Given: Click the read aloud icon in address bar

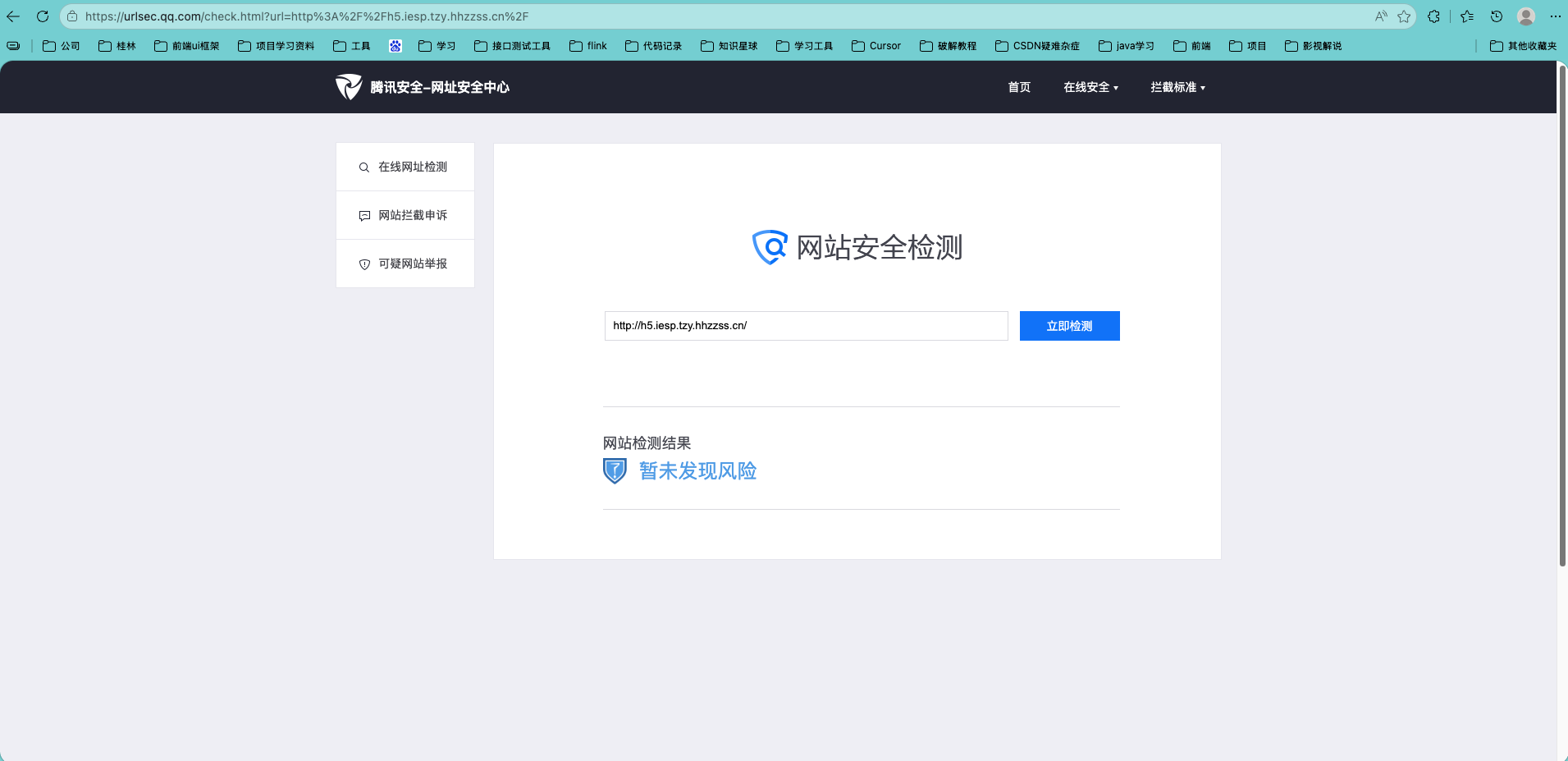Looking at the screenshot, I should pyautogui.click(x=1382, y=16).
